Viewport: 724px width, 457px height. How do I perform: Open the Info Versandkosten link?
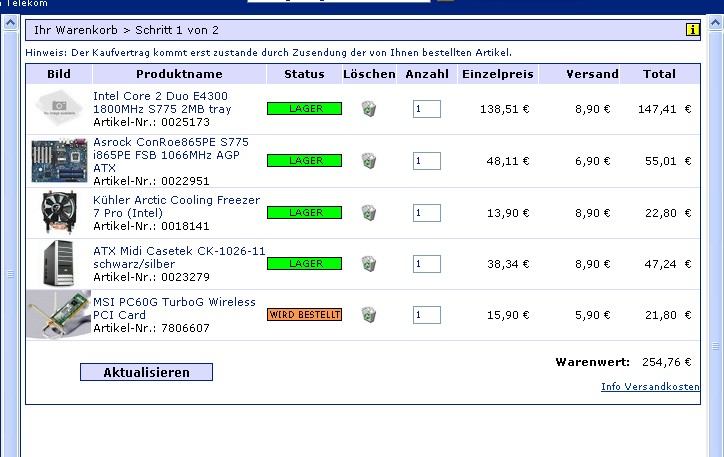pos(650,386)
